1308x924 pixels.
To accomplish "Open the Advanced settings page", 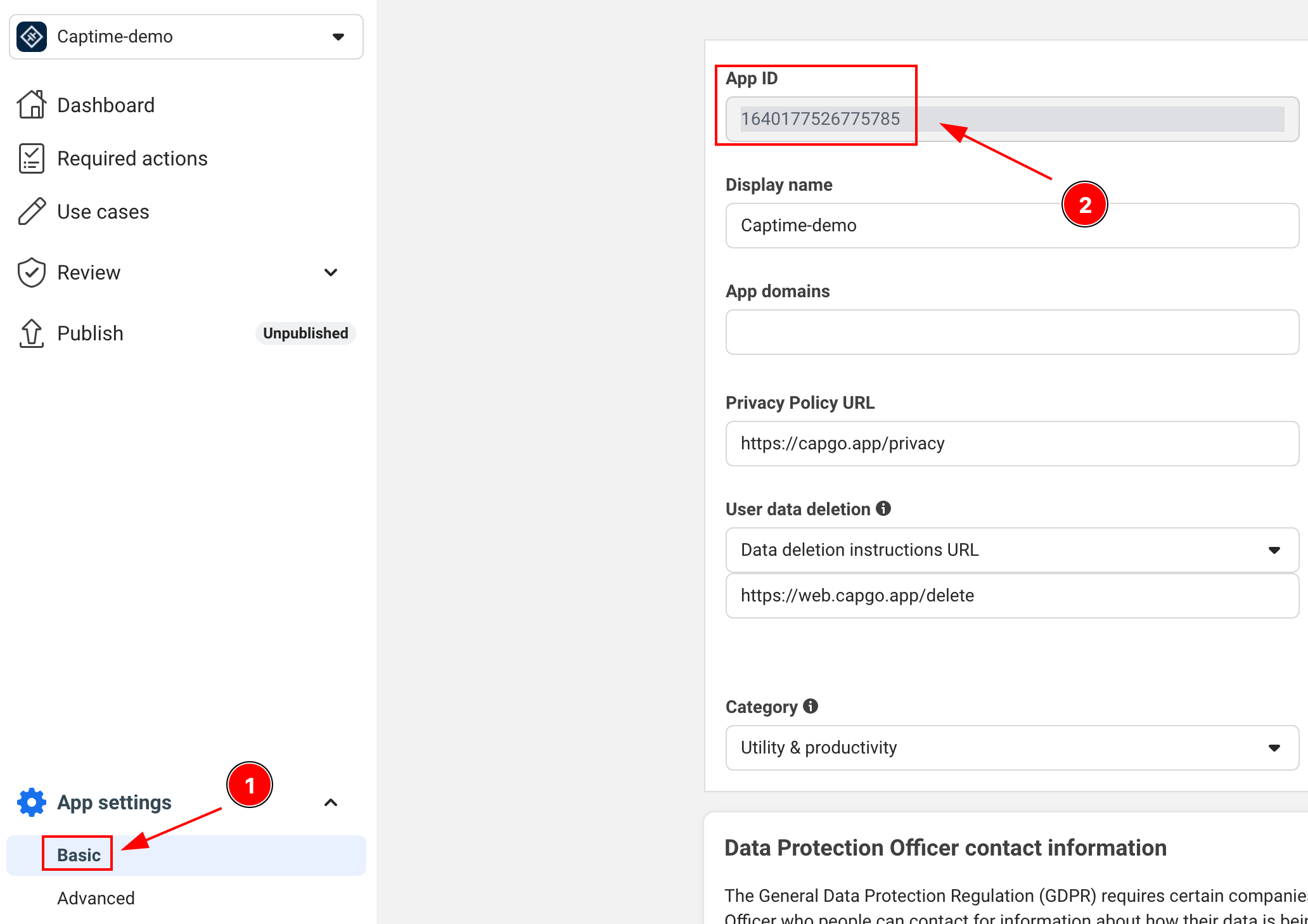I will (96, 897).
